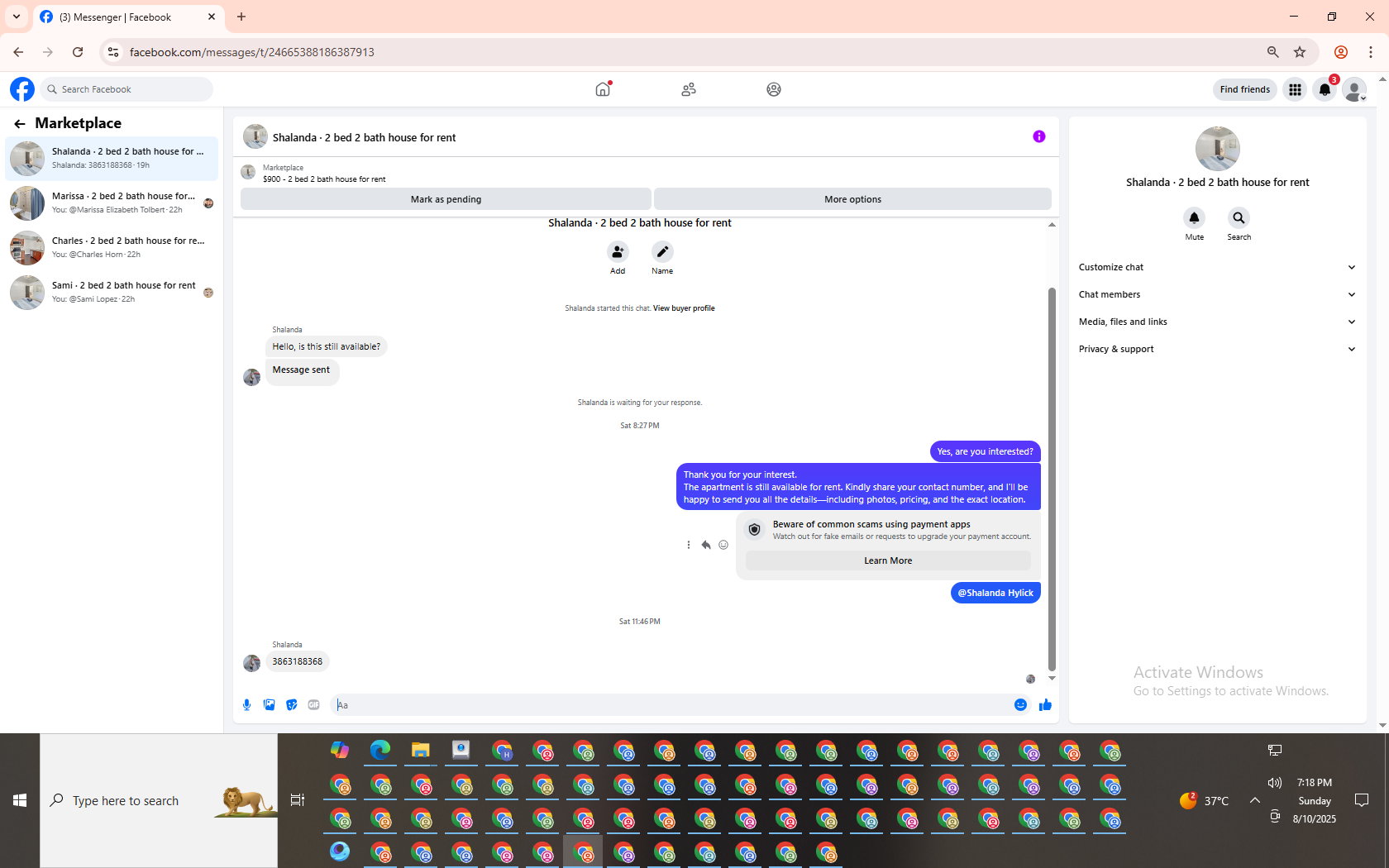Show hidden system tray icons

(1254, 800)
